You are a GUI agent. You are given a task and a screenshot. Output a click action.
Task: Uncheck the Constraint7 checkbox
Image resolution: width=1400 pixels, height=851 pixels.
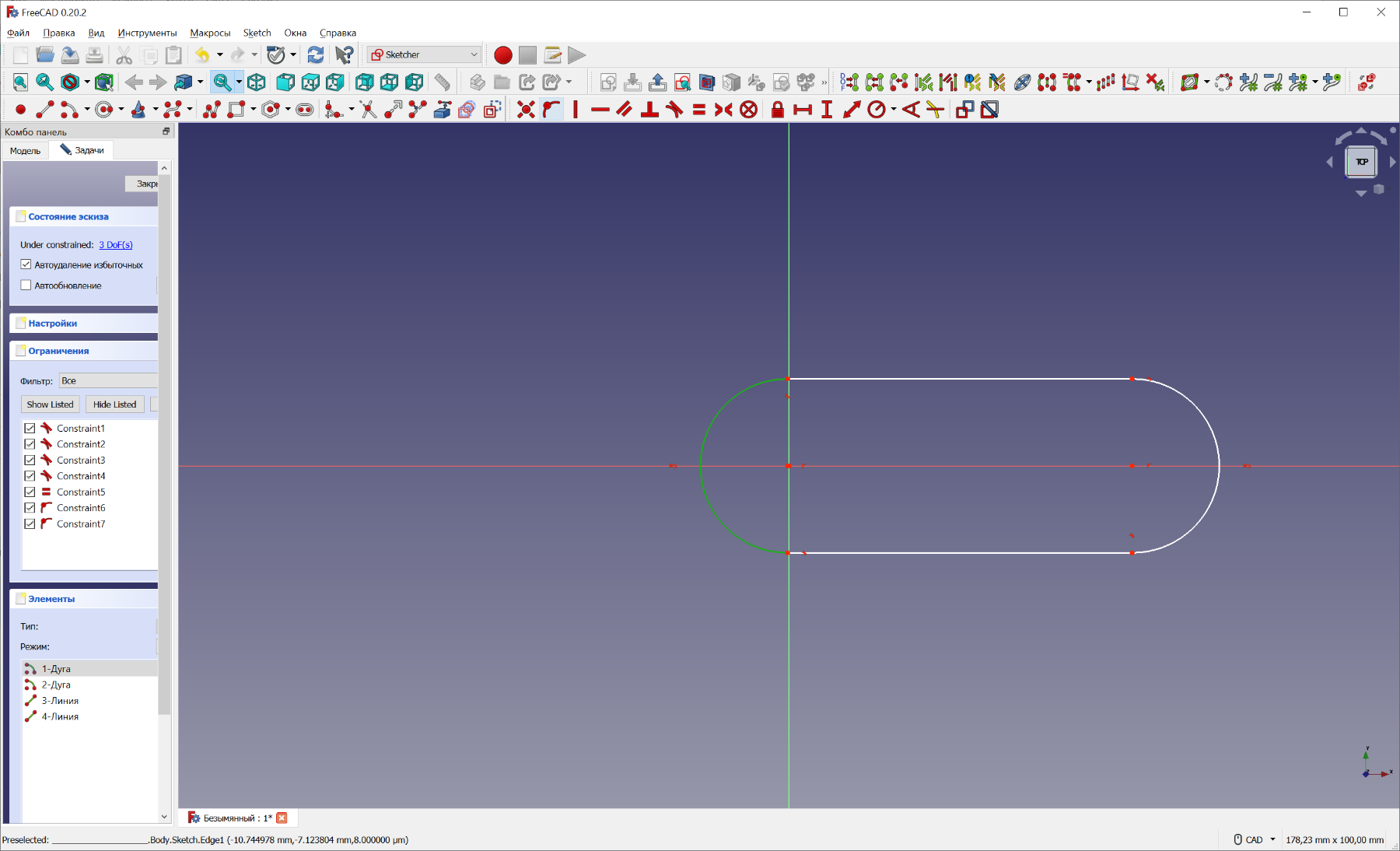[x=30, y=524]
